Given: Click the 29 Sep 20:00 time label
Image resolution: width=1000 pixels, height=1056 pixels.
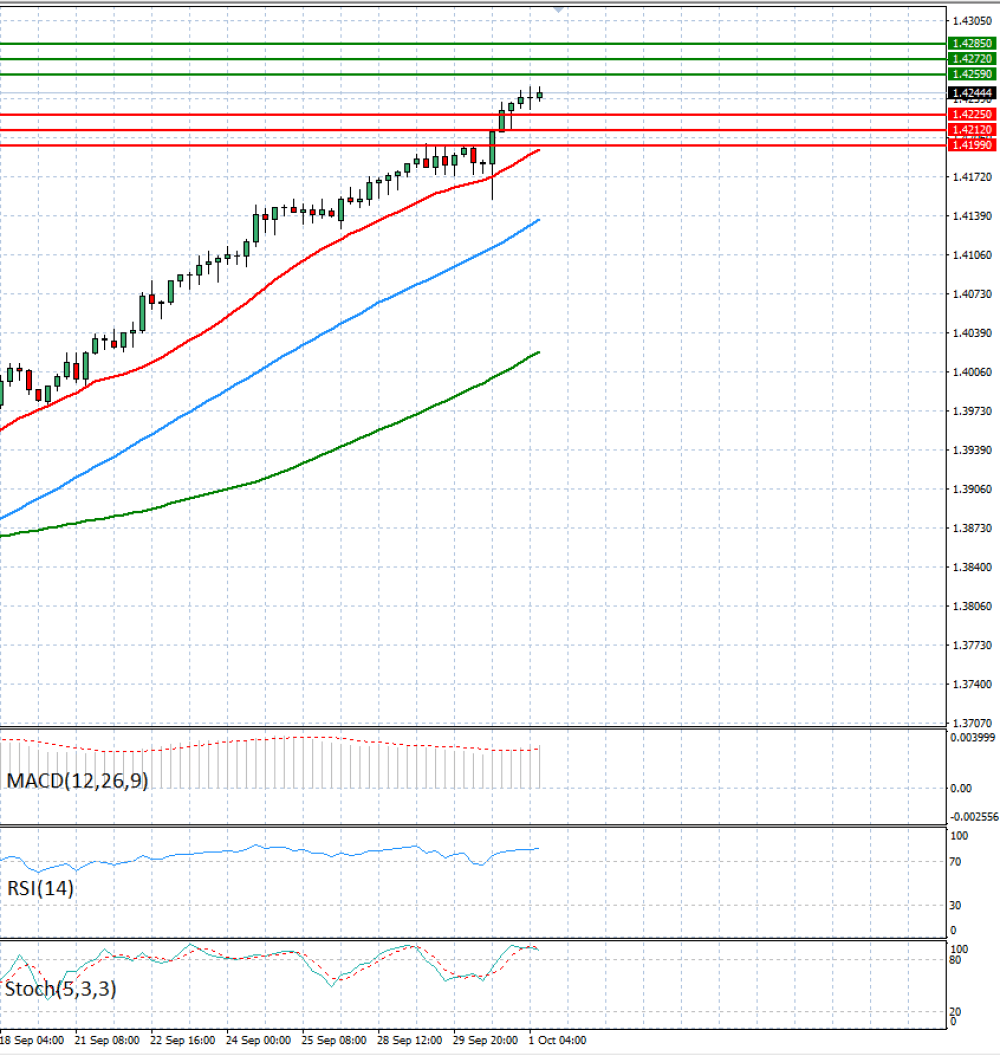Looking at the screenshot, I should click(485, 1041).
